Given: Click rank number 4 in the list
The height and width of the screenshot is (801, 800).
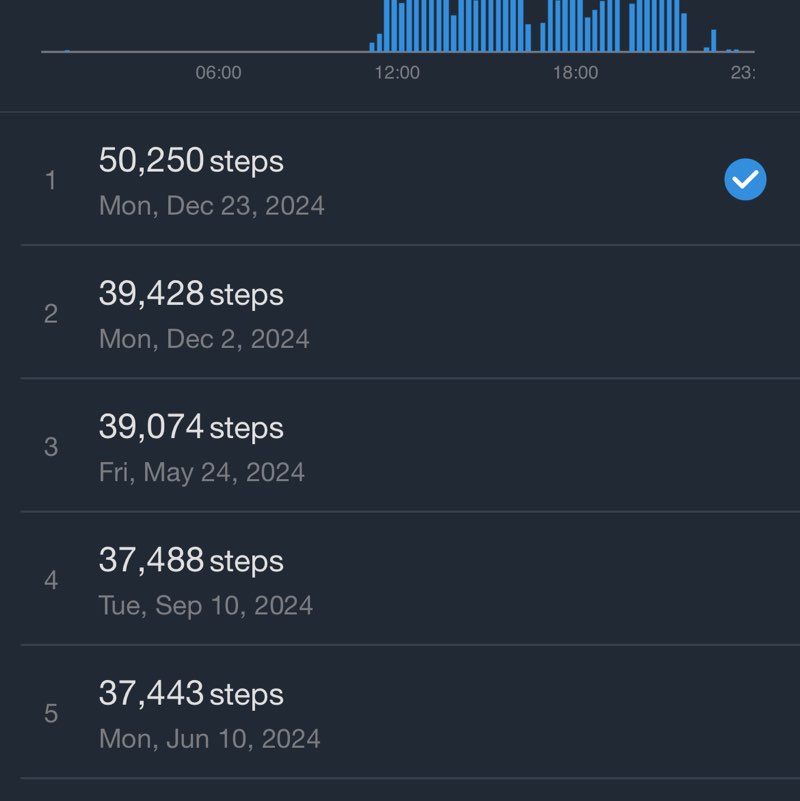Looking at the screenshot, I should coord(51,580).
